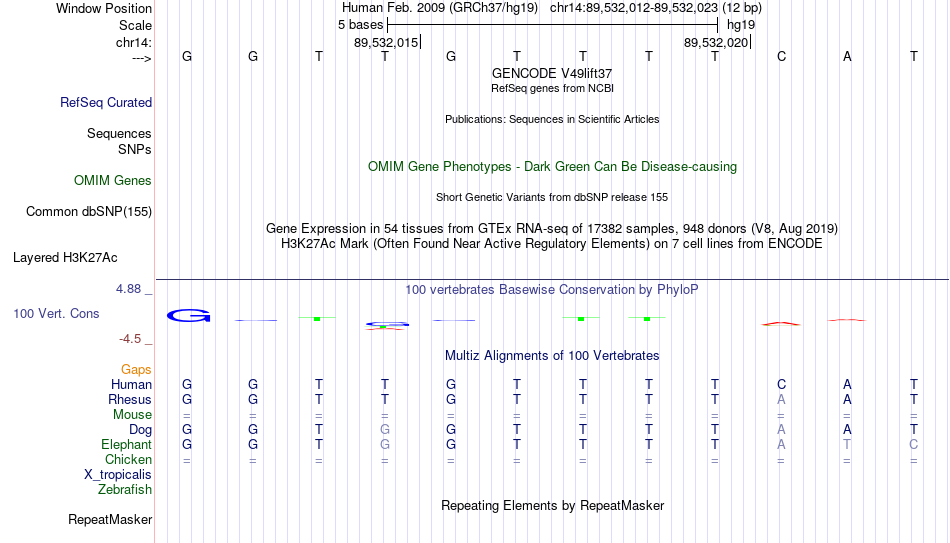This screenshot has height=543, width=950.
Task: Click the chr14: label on the left
Action: (x=134, y=42)
